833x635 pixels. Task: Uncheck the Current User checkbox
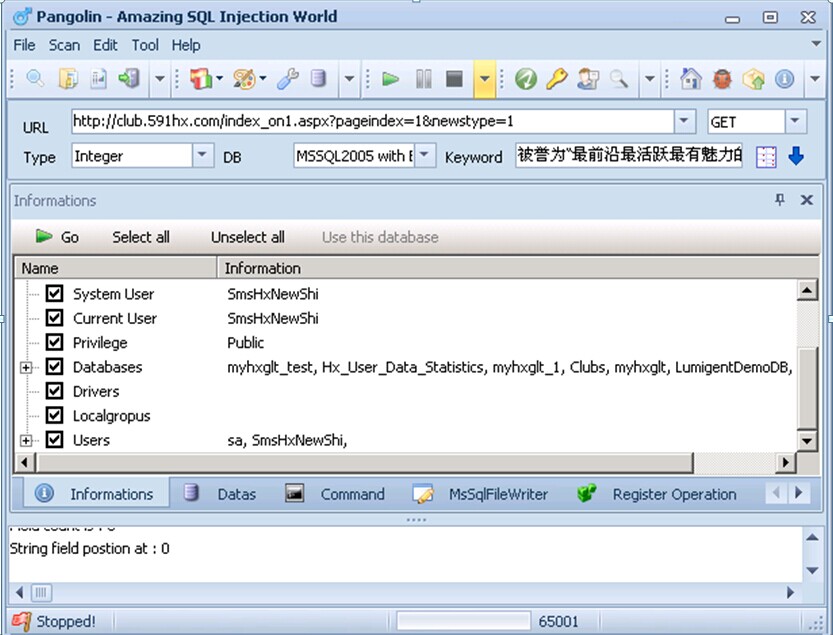pyautogui.click(x=54, y=318)
